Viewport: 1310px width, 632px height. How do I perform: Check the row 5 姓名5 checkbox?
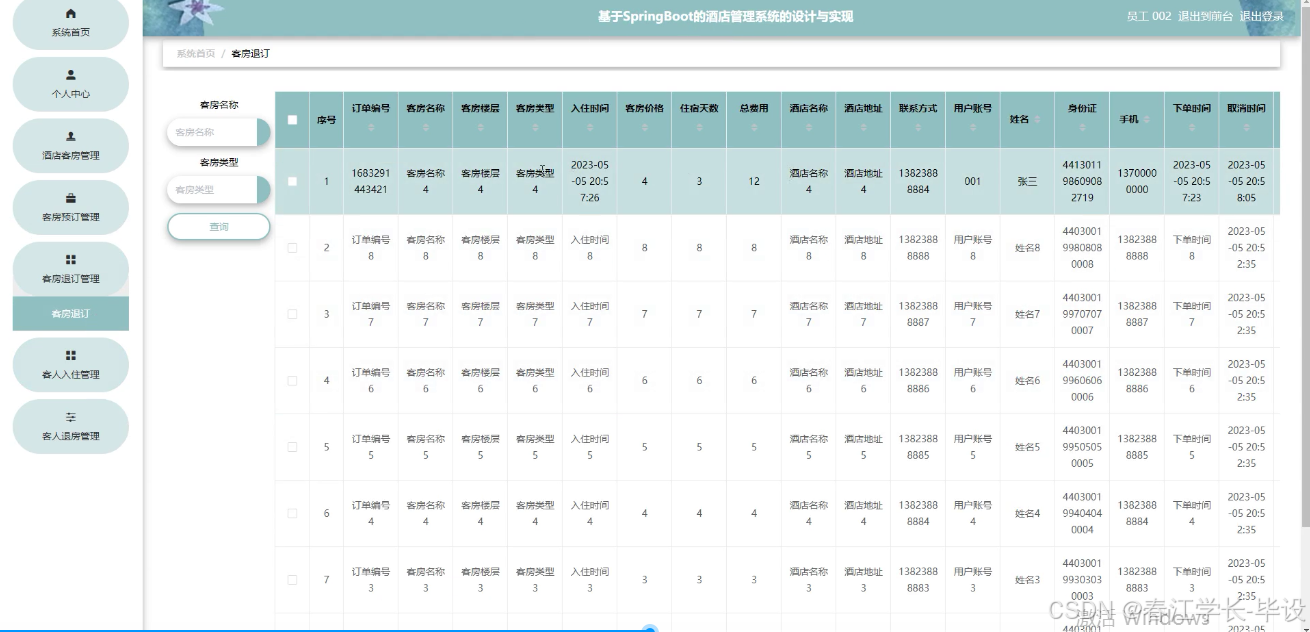click(x=292, y=447)
